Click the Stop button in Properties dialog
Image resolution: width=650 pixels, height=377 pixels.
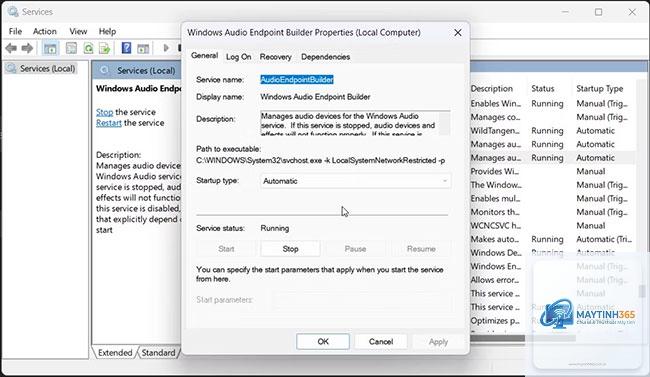click(x=290, y=249)
